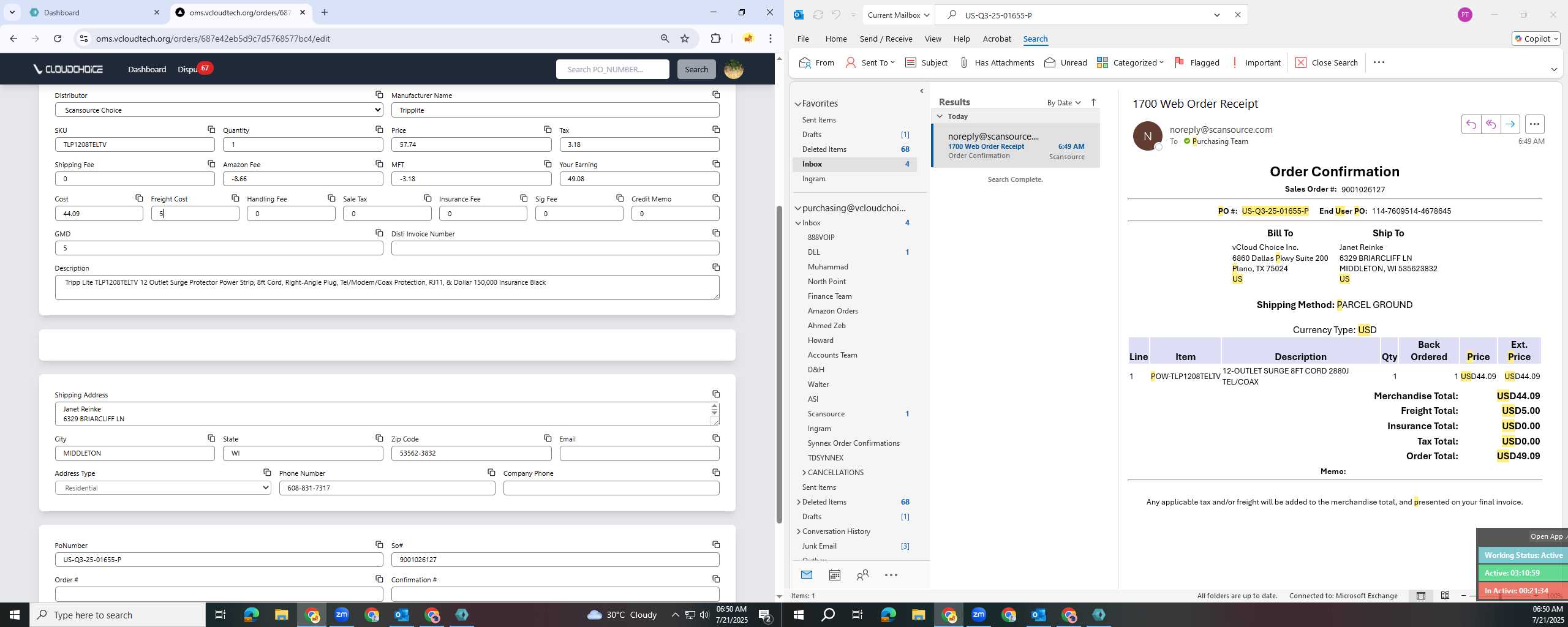Open the Copilot button
Viewport: 1568px width, 627px height.
pyautogui.click(x=1536, y=39)
